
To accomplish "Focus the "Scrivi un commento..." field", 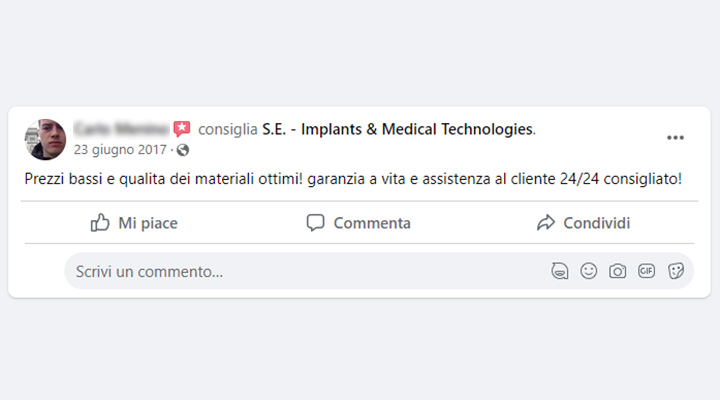I will [x=300, y=271].
